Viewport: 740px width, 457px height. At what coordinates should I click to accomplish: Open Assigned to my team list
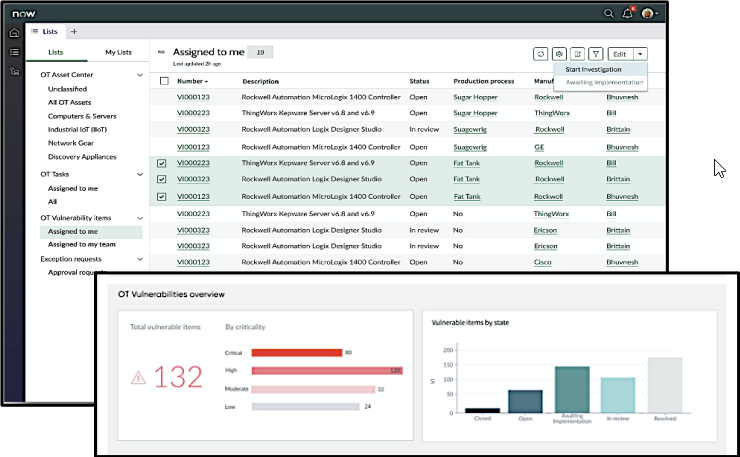(82, 245)
